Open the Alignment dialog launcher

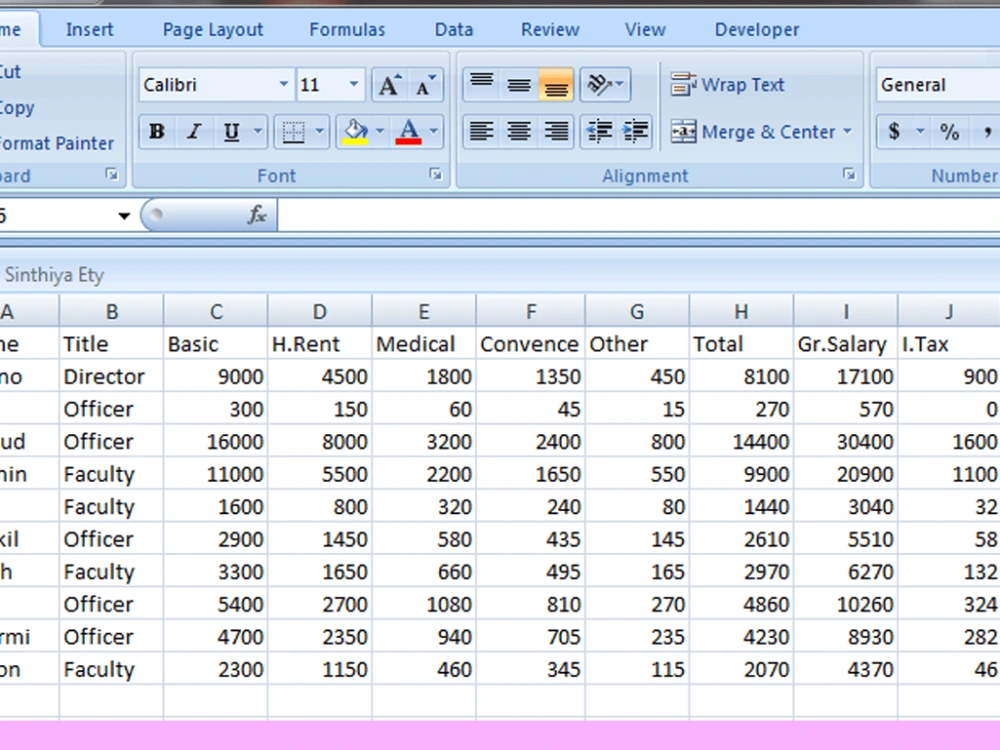coord(849,174)
